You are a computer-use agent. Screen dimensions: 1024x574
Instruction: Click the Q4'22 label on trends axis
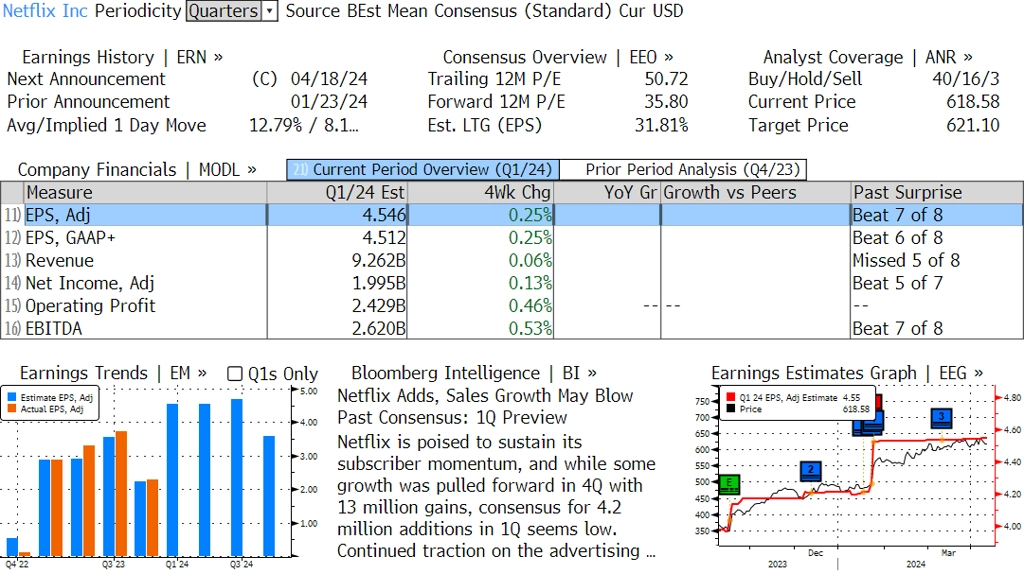pyautogui.click(x=17, y=564)
